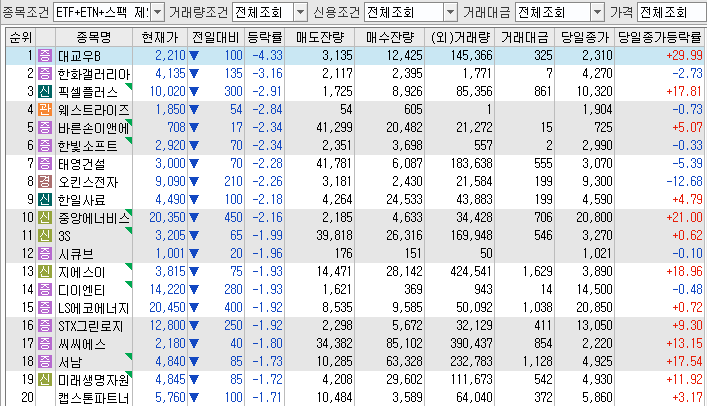Click the 증 badge beside 태영건설
This screenshot has height=406, width=707.
click(45, 164)
